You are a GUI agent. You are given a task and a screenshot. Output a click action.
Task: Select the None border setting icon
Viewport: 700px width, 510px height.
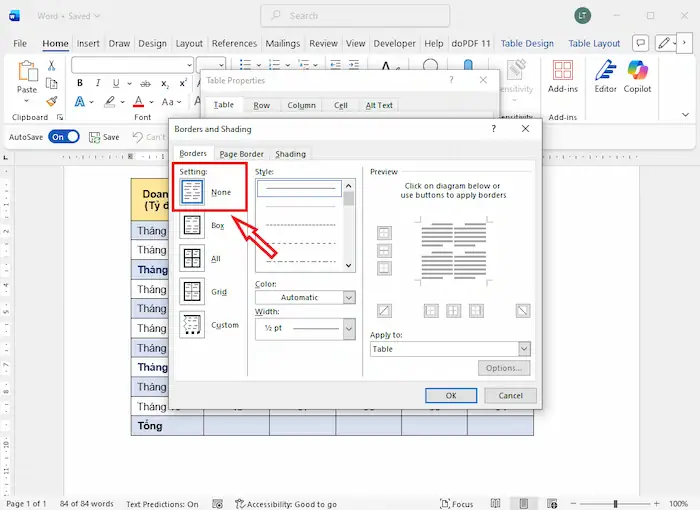coord(192,193)
